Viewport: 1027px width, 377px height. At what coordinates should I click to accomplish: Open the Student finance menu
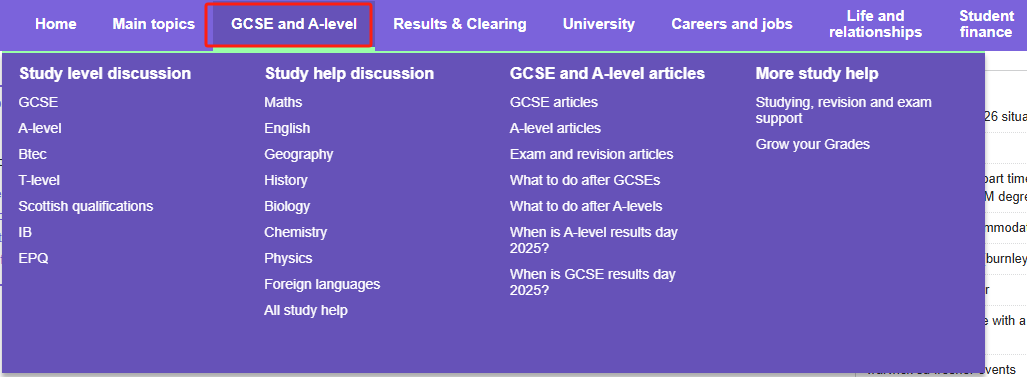(x=986, y=24)
